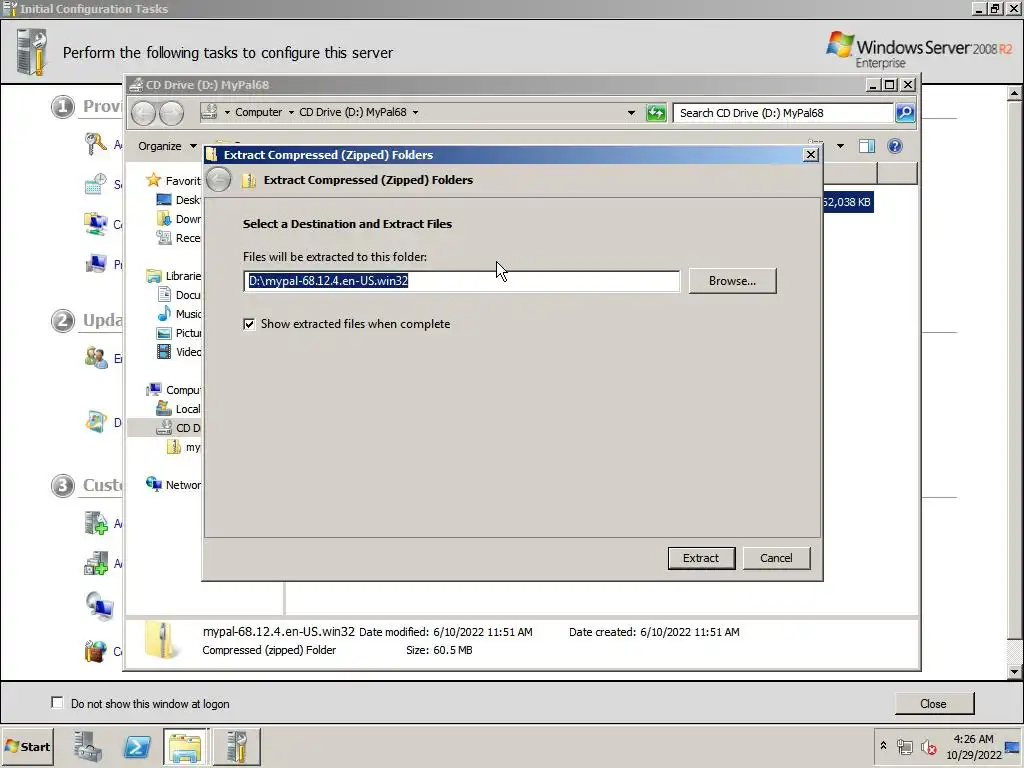1024x768 pixels.
Task: Refresh the Explorer address bar location
Action: pos(656,113)
